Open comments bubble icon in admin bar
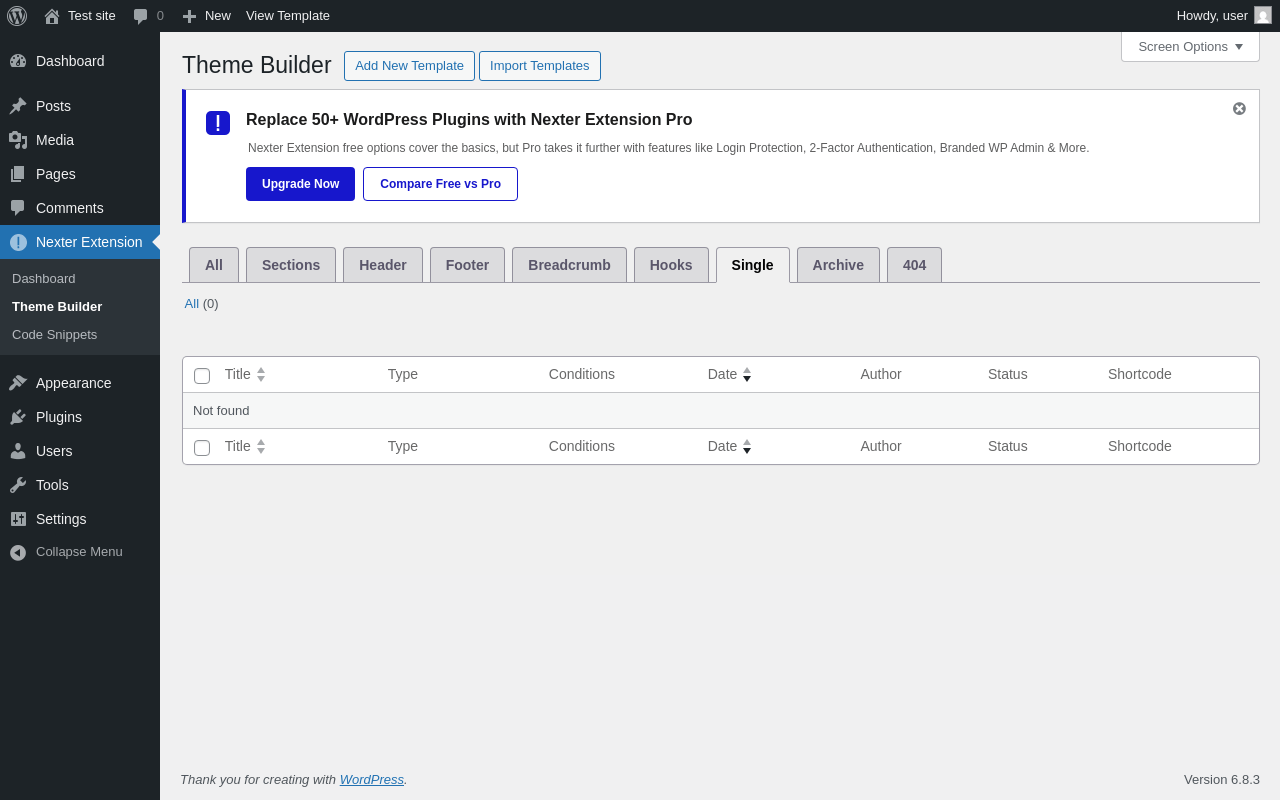This screenshot has width=1280, height=800. click(140, 16)
